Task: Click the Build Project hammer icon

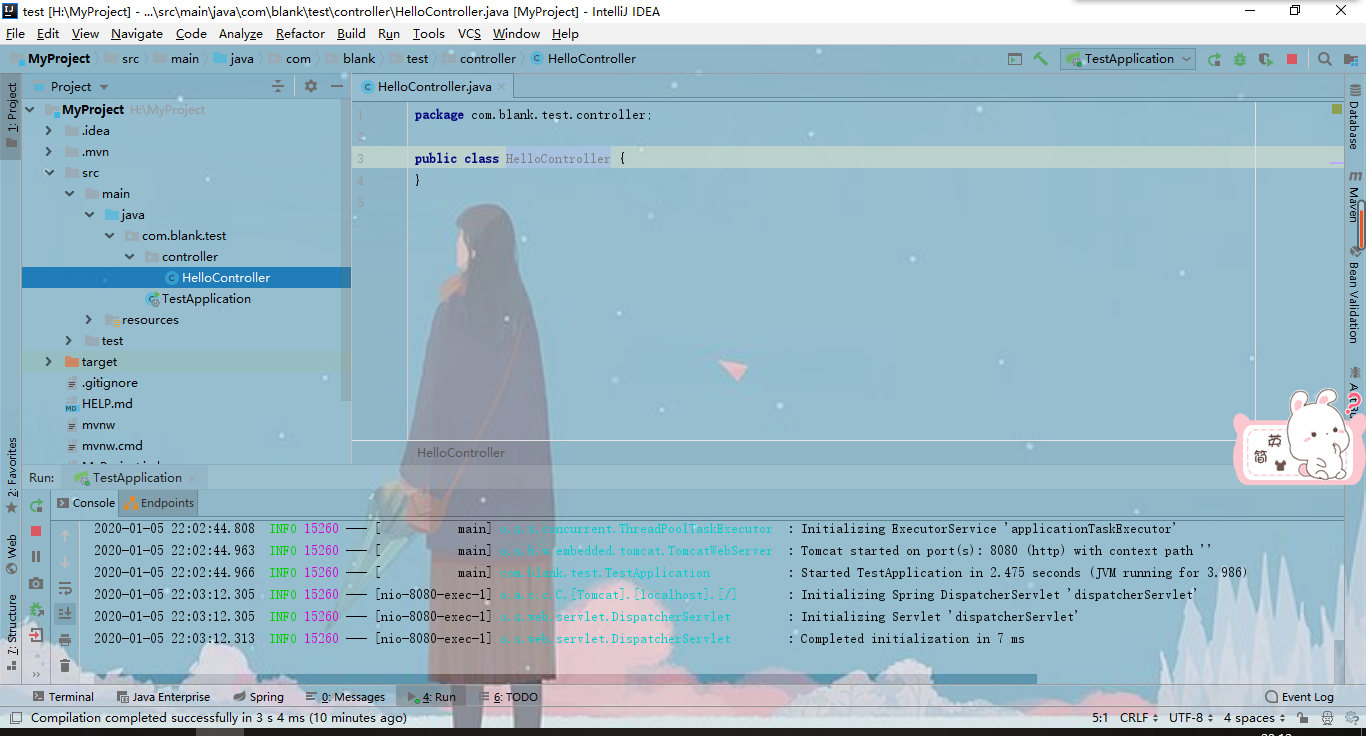Action: (x=1041, y=59)
